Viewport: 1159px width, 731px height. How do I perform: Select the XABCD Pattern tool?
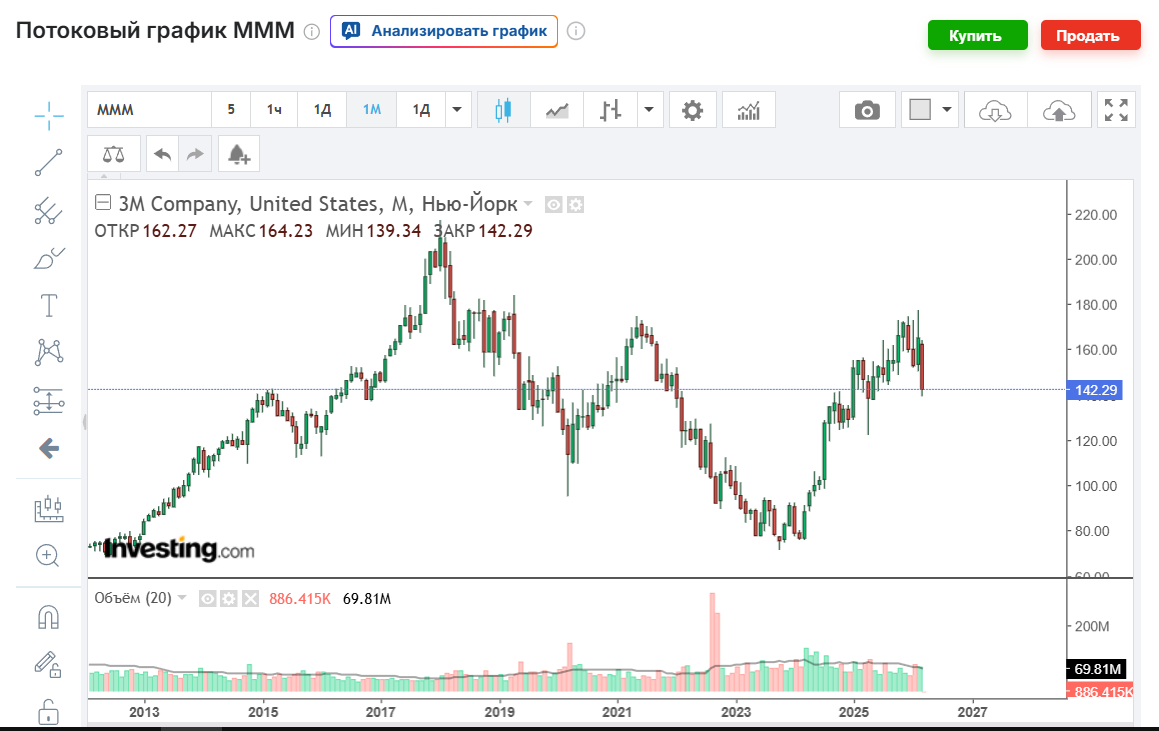point(47,352)
